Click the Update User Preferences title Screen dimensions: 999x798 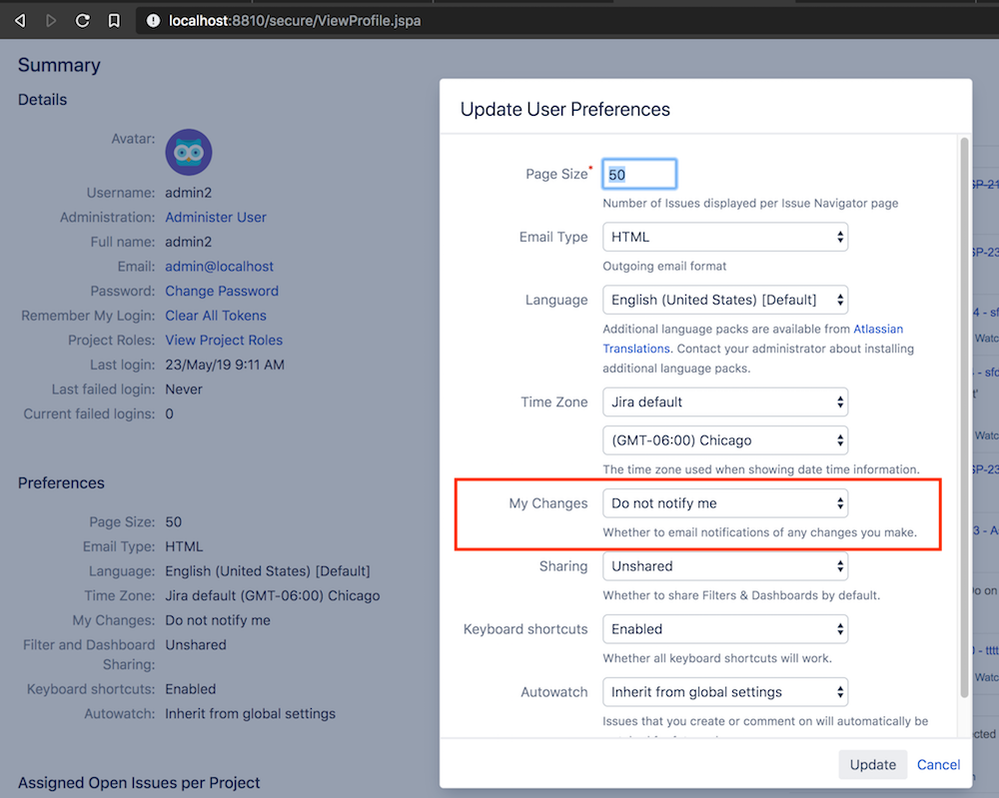(565, 110)
